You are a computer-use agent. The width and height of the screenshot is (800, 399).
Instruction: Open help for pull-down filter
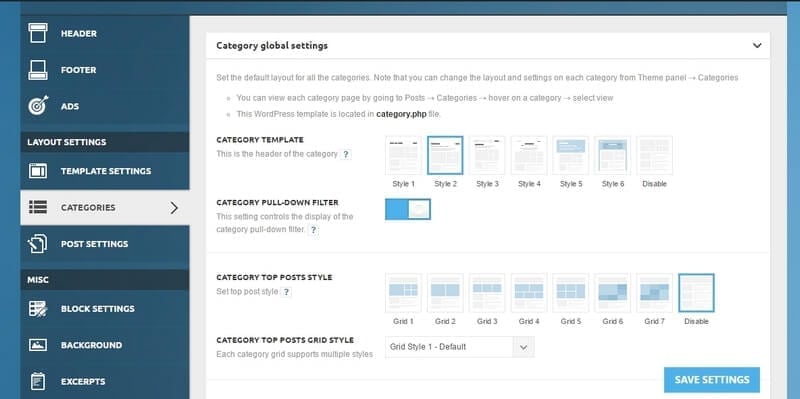coord(313,230)
